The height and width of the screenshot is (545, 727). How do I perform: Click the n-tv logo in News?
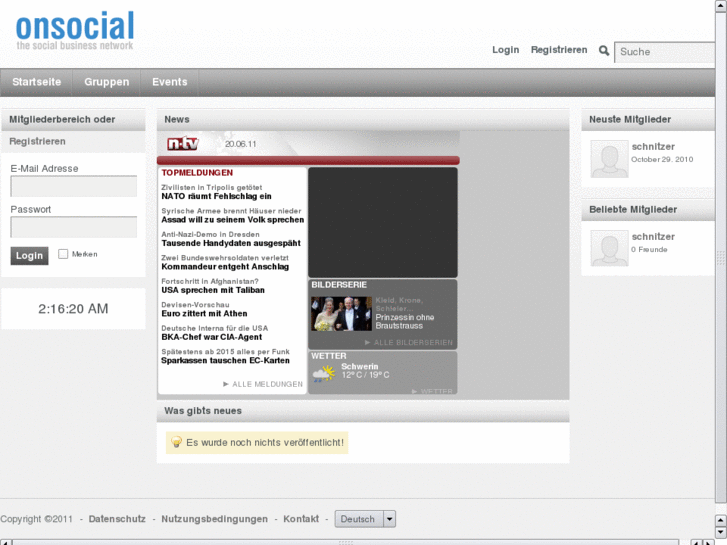click(x=183, y=144)
